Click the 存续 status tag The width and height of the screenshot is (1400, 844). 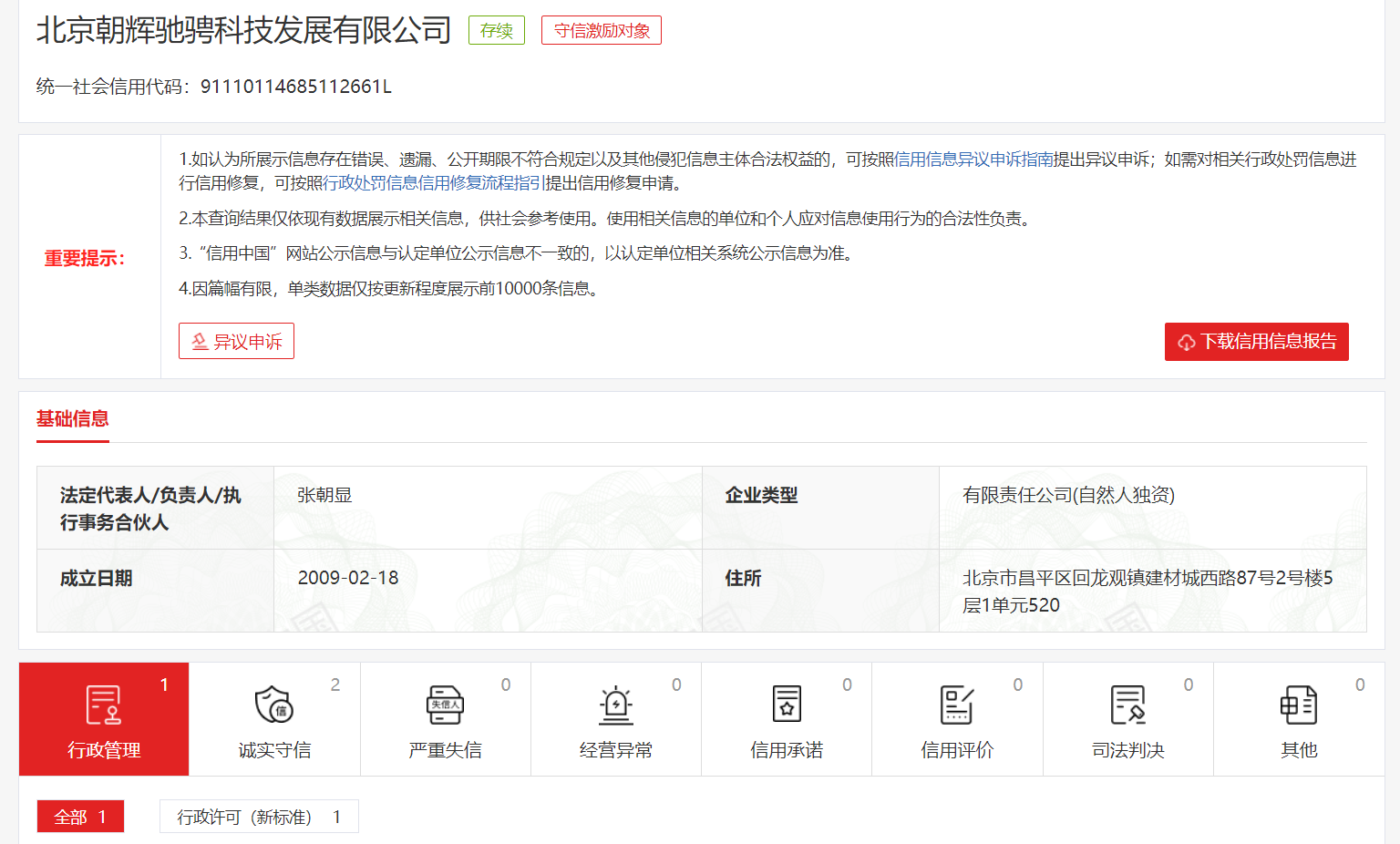(x=497, y=30)
